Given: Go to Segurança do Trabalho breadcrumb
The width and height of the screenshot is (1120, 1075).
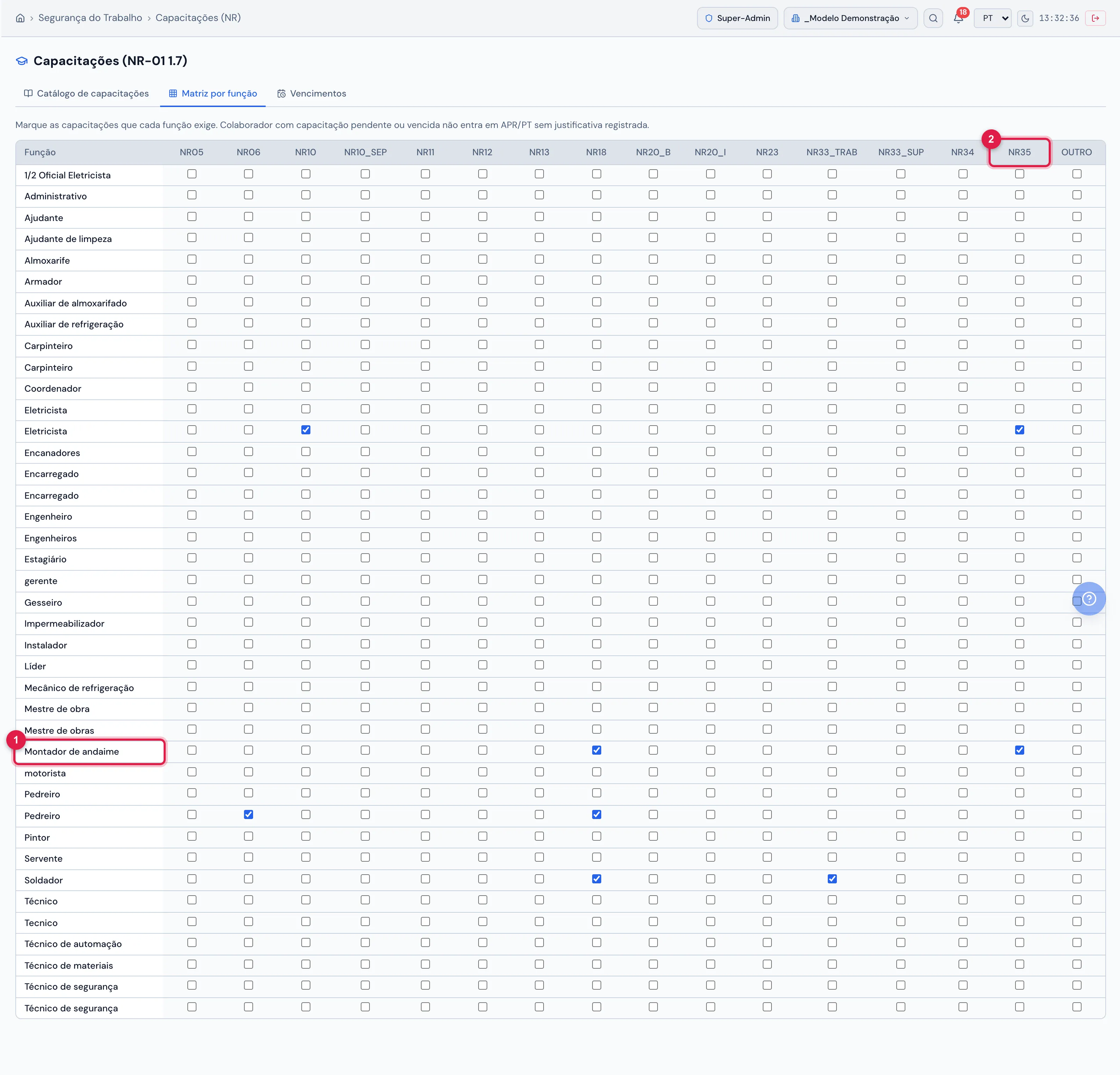Looking at the screenshot, I should [x=90, y=18].
